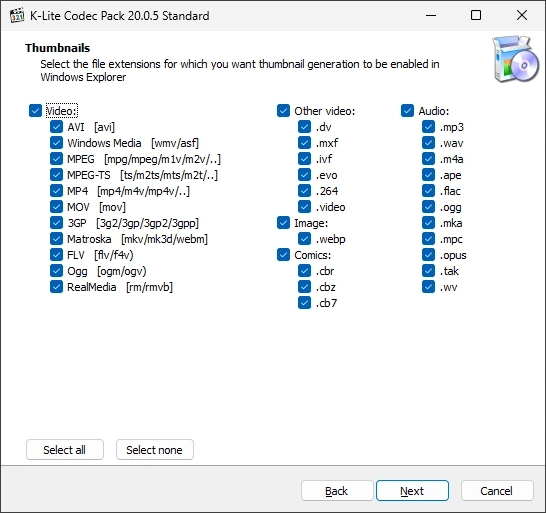Uncheck the .evo checkbox
546x513 pixels.
click(x=304, y=175)
